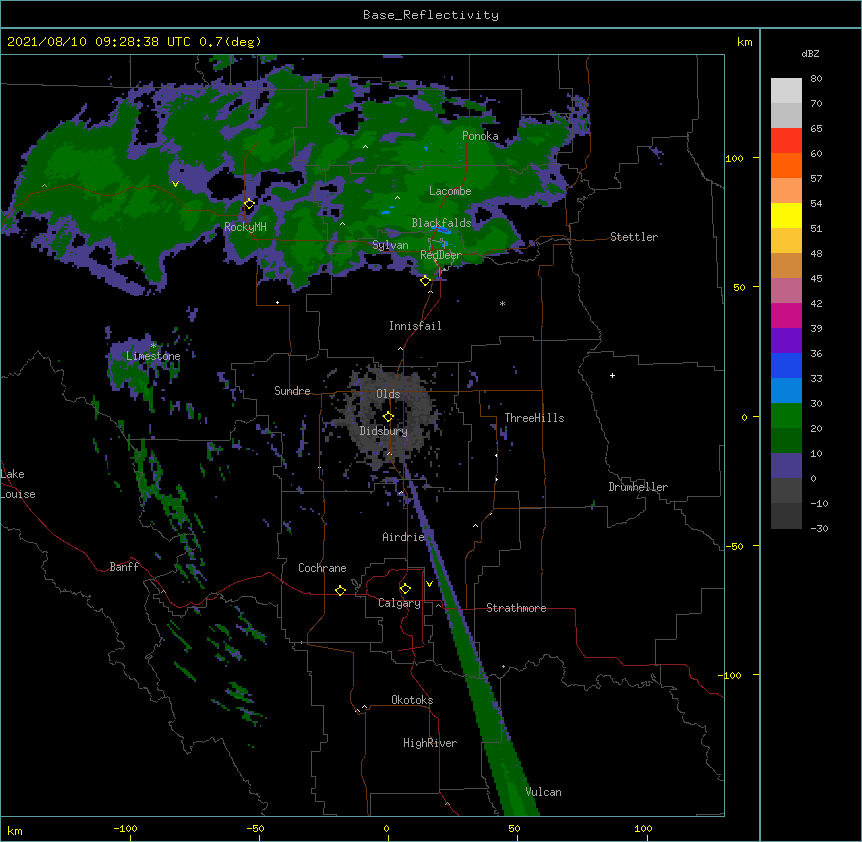Click the Lake Louise label
Viewport: 862px width, 842px height.
coord(17,484)
